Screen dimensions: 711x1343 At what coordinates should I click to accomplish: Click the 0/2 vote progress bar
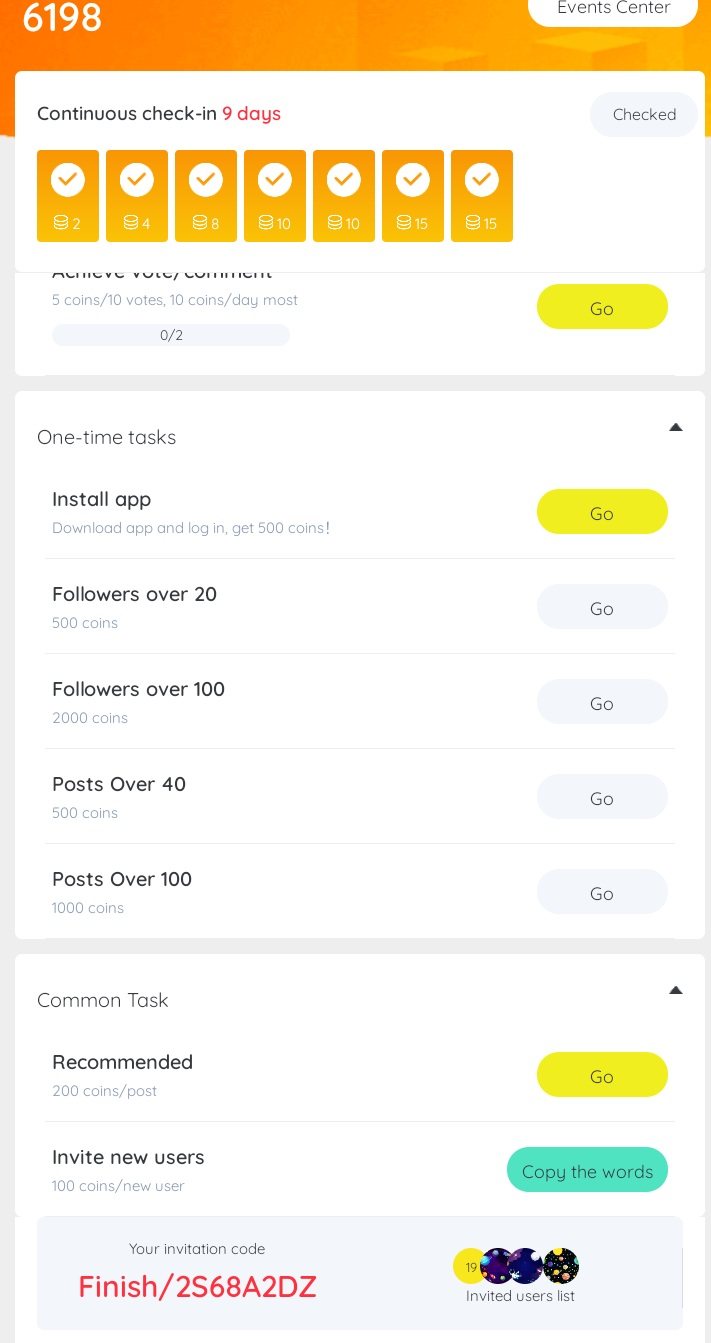[171, 335]
